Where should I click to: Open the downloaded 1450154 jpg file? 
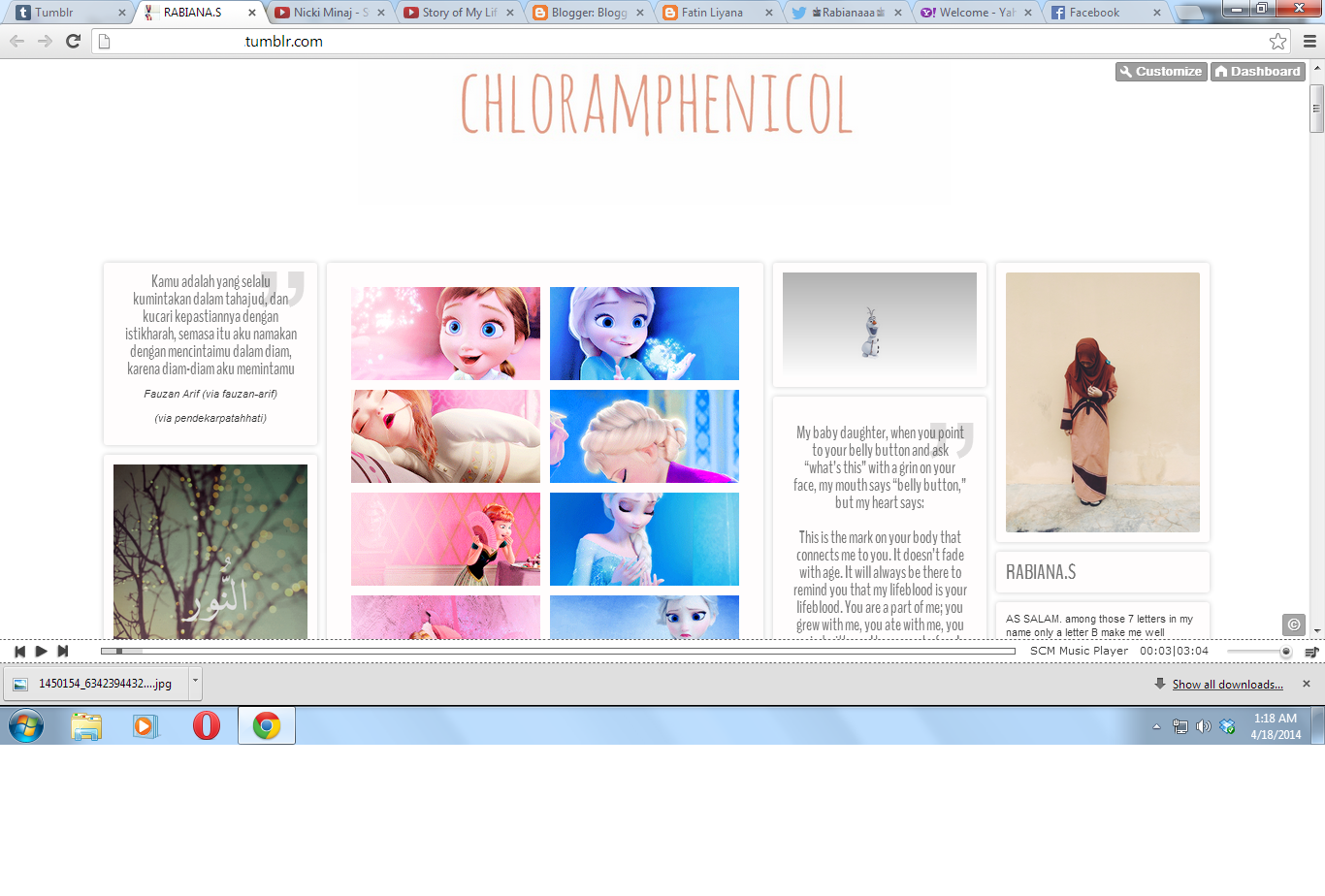point(96,684)
